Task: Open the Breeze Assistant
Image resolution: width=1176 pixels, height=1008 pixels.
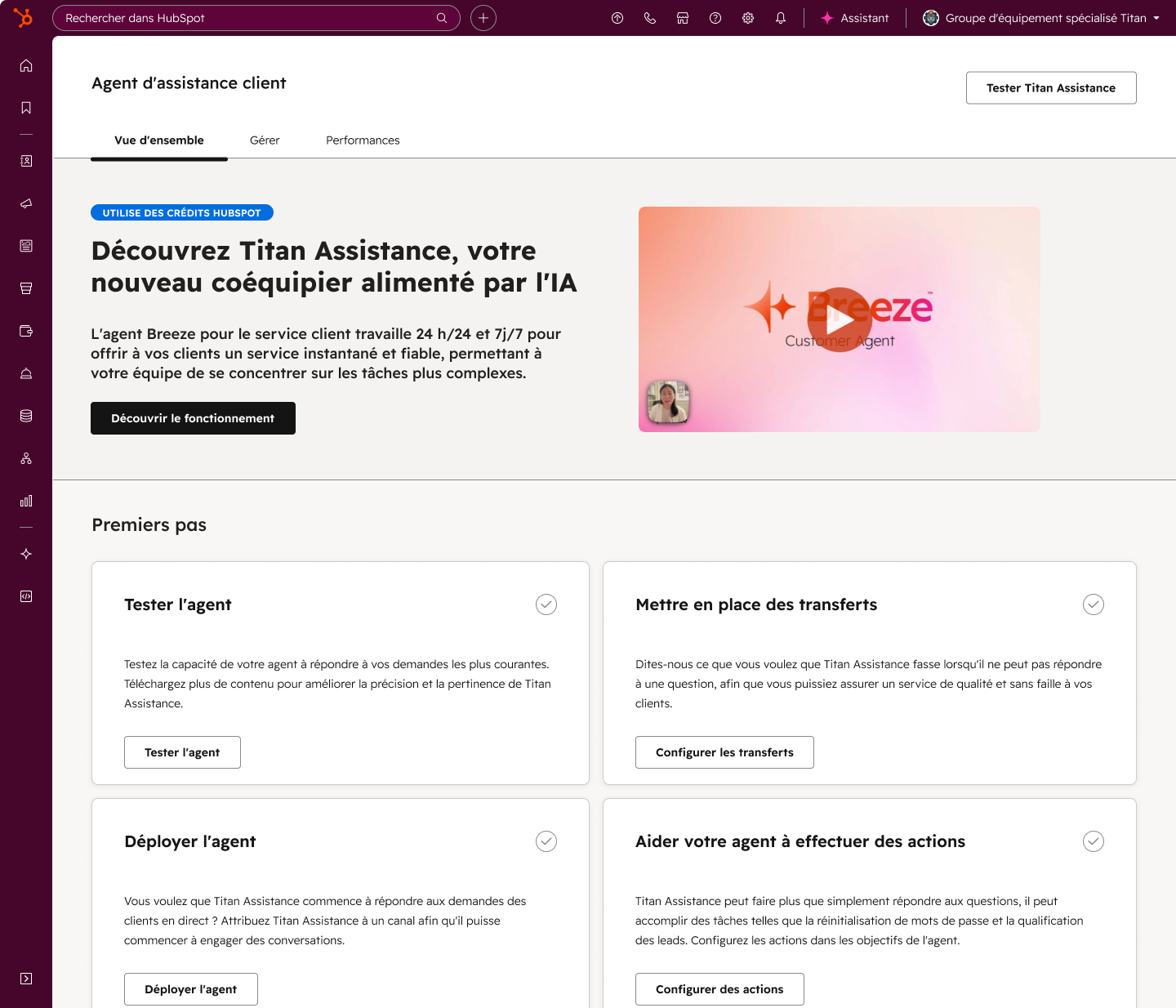Action: (x=855, y=18)
